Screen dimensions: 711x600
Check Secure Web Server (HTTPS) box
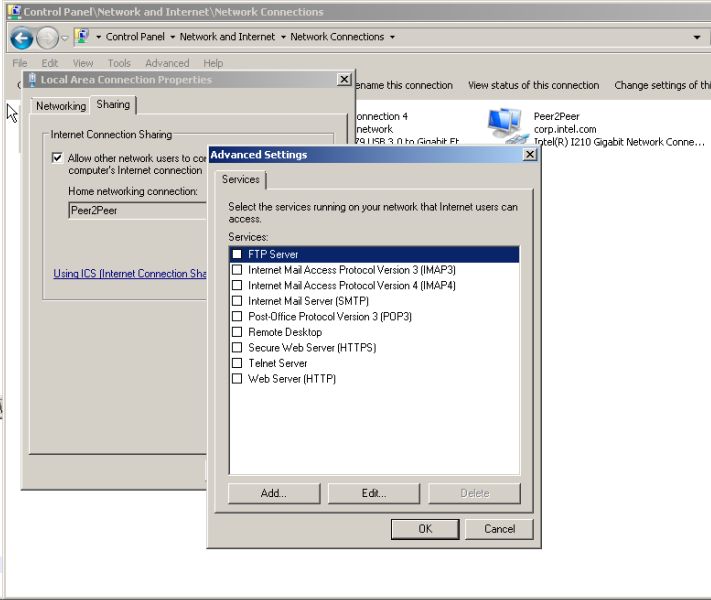coord(237,347)
